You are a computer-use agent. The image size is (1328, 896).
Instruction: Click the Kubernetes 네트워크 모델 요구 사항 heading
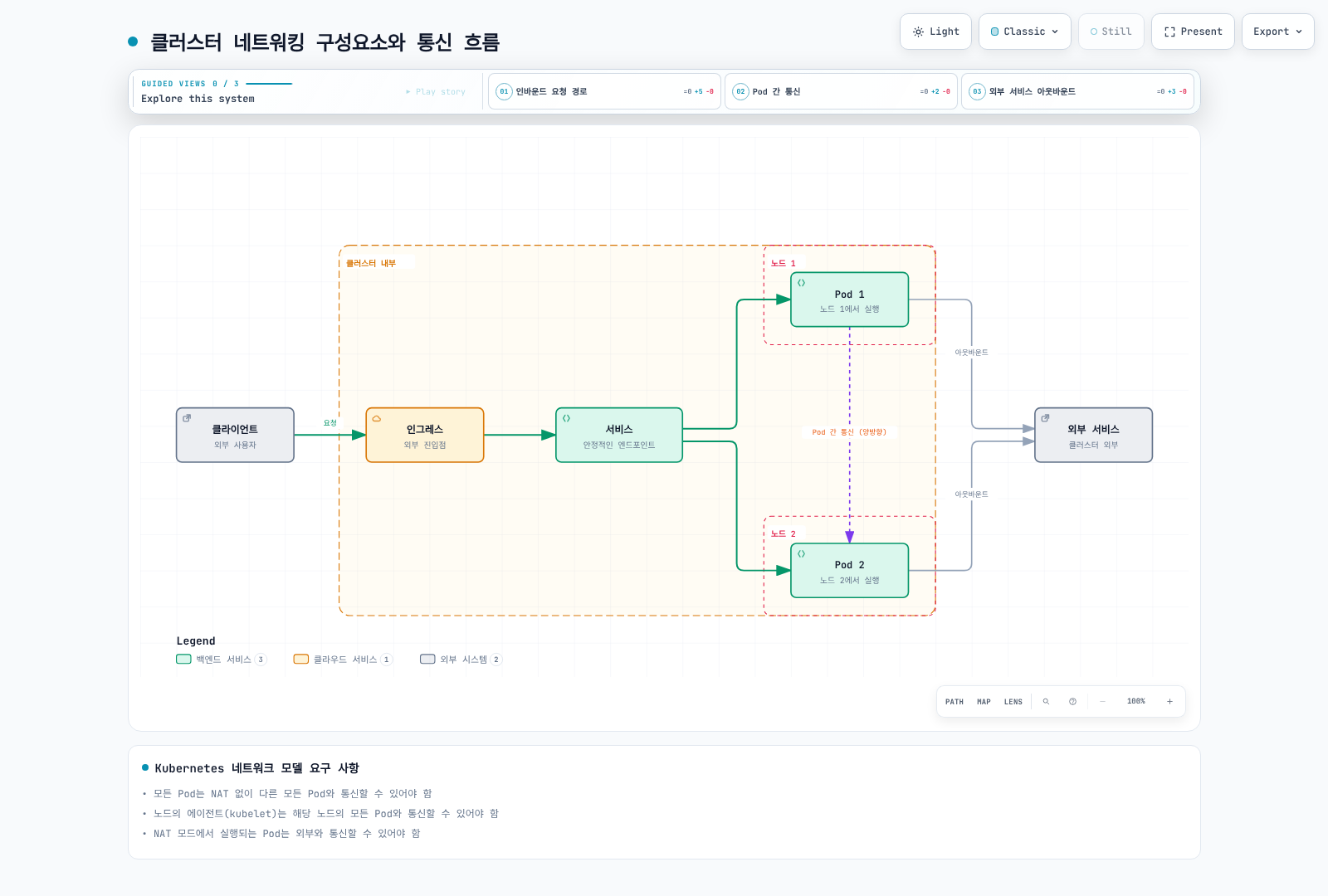256,768
